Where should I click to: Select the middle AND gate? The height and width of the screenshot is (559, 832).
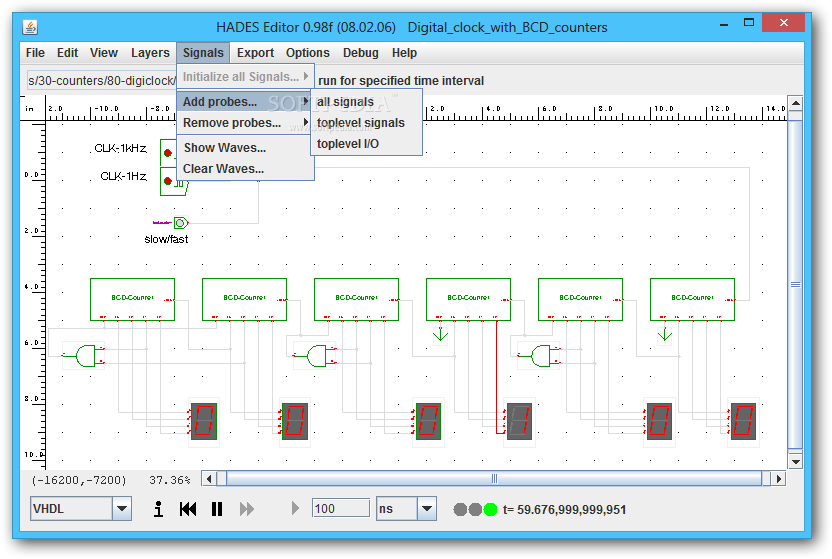(316, 356)
